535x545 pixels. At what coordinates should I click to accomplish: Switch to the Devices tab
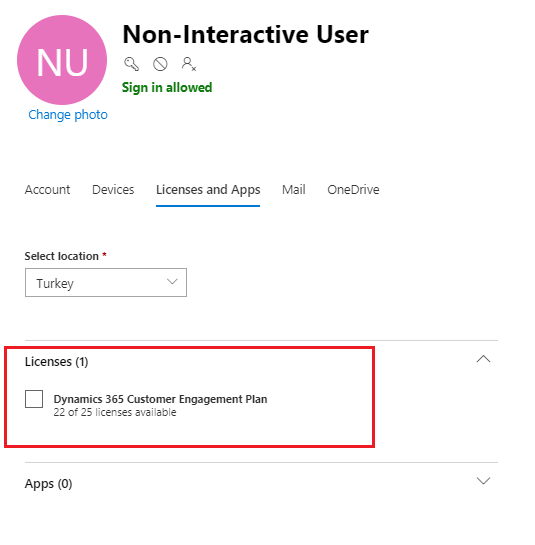coord(113,190)
